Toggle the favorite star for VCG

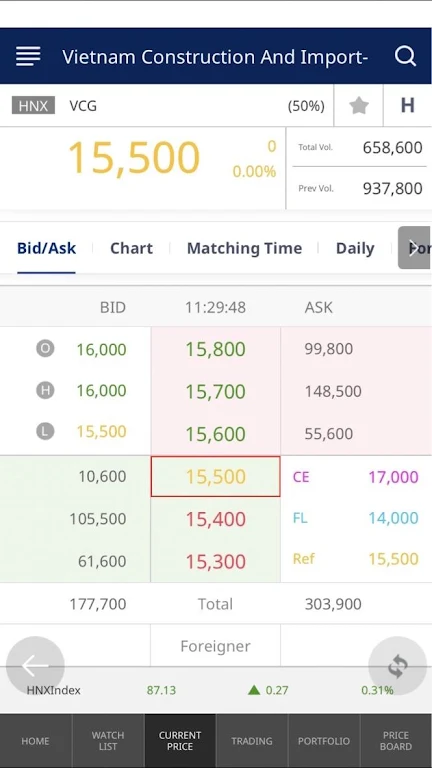[359, 106]
